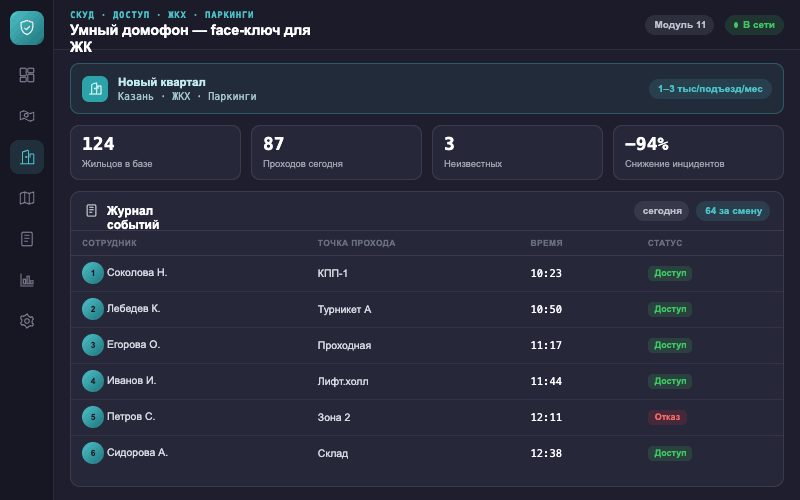Select the 64 за смену pill
The height and width of the screenshot is (500, 800).
(733, 211)
